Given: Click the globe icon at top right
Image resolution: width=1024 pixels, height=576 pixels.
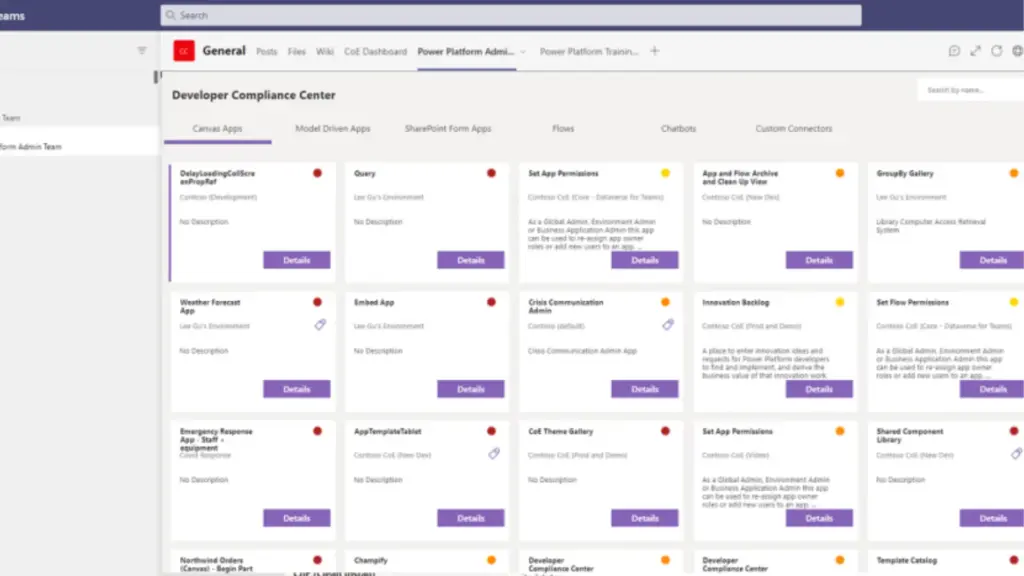Looking at the screenshot, I should click(x=1017, y=51).
